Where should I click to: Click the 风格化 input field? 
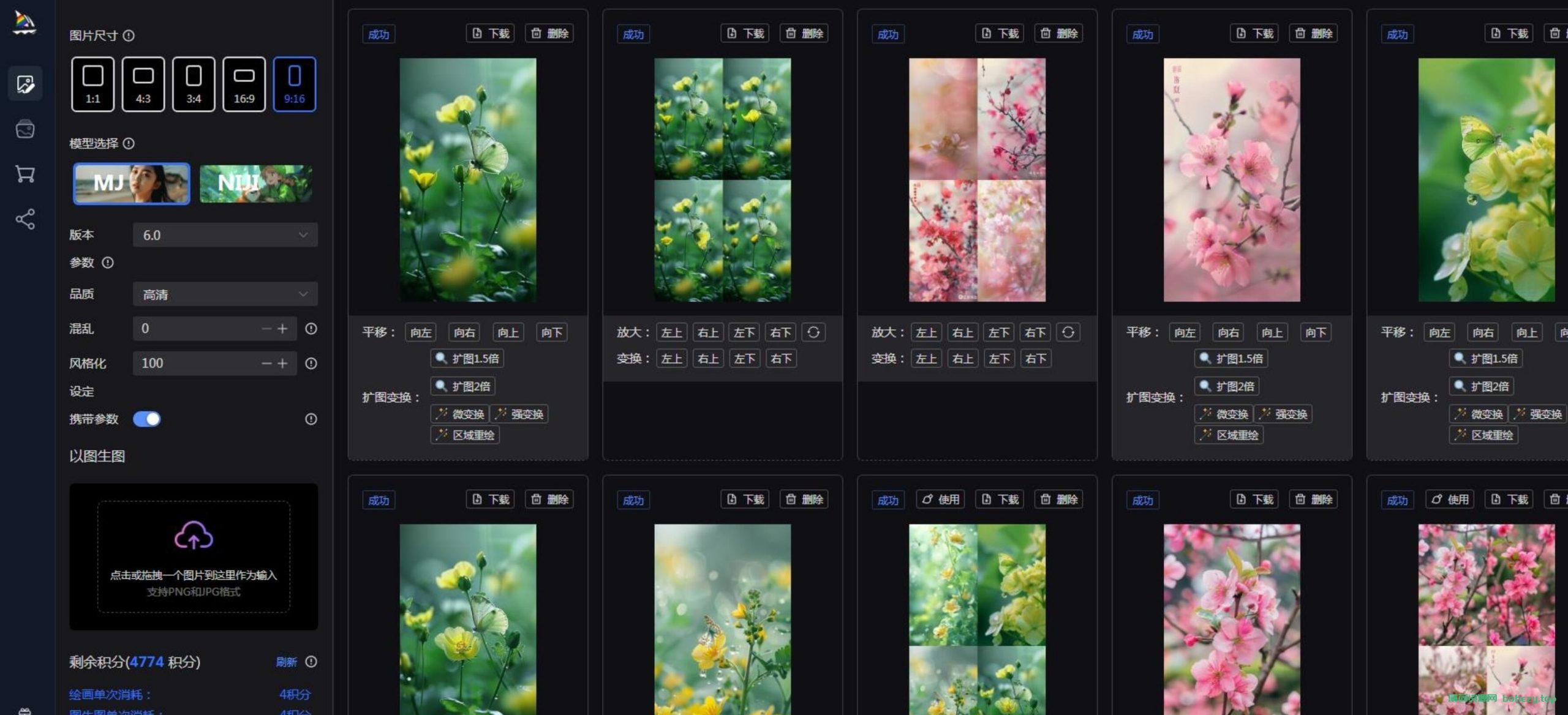[x=215, y=364]
